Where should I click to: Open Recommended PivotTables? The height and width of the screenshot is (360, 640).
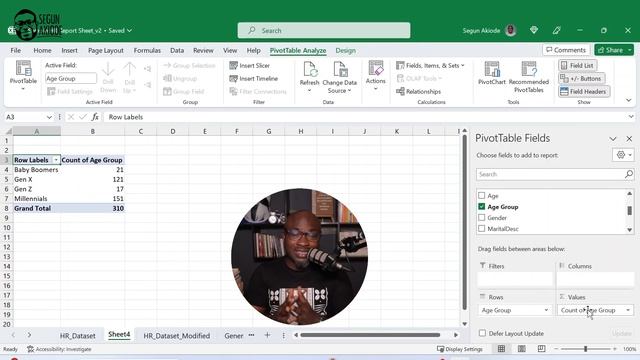(x=529, y=76)
